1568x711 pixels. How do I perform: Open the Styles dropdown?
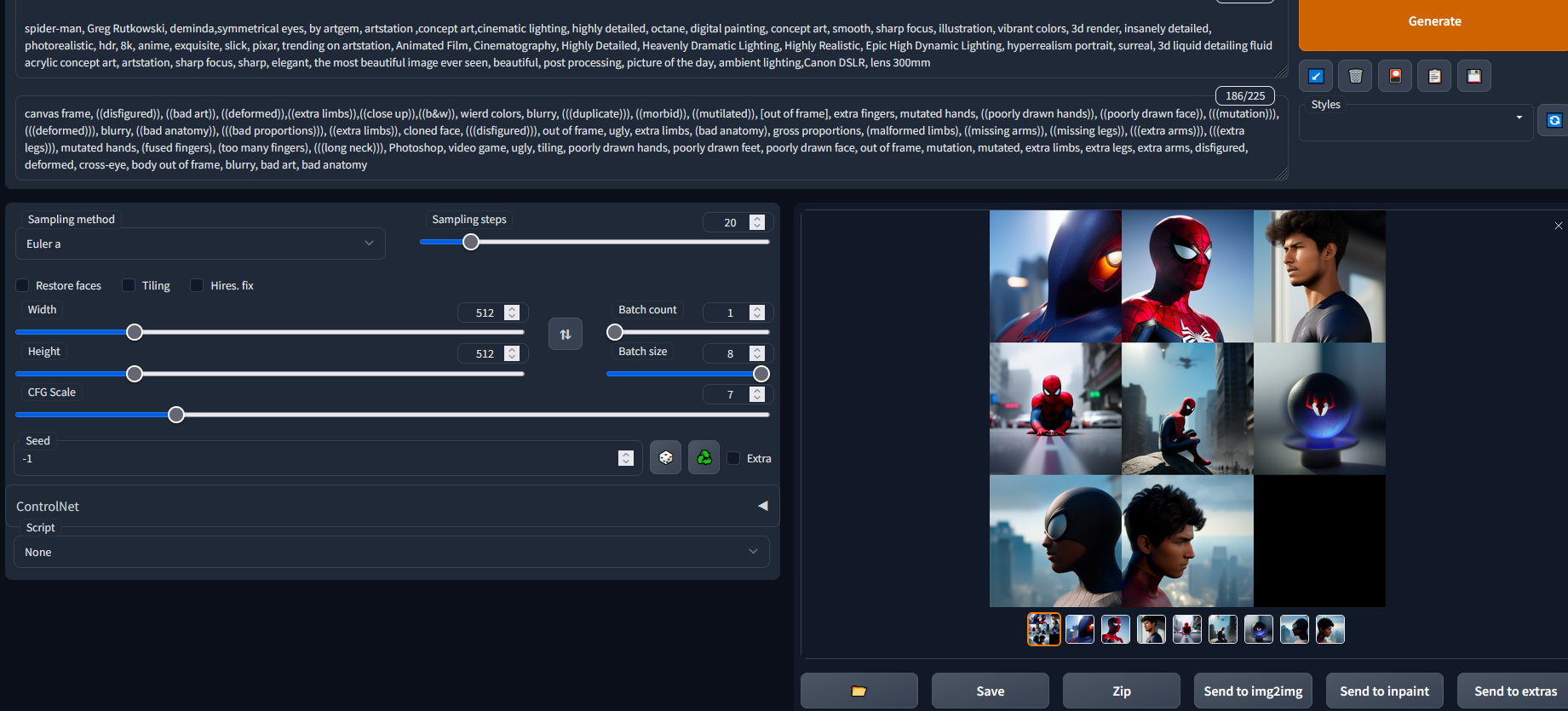1416,124
